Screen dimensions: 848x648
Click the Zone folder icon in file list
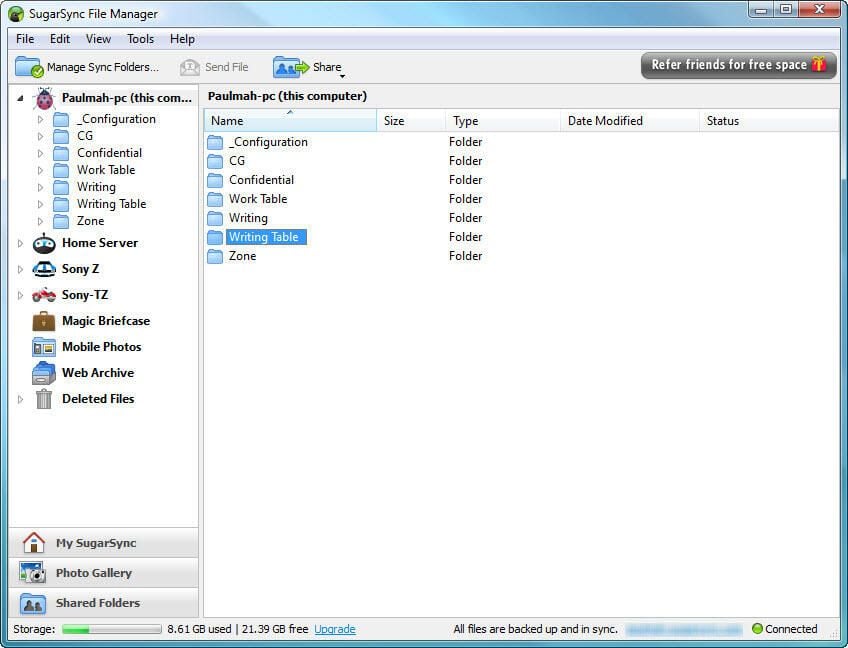coord(215,256)
